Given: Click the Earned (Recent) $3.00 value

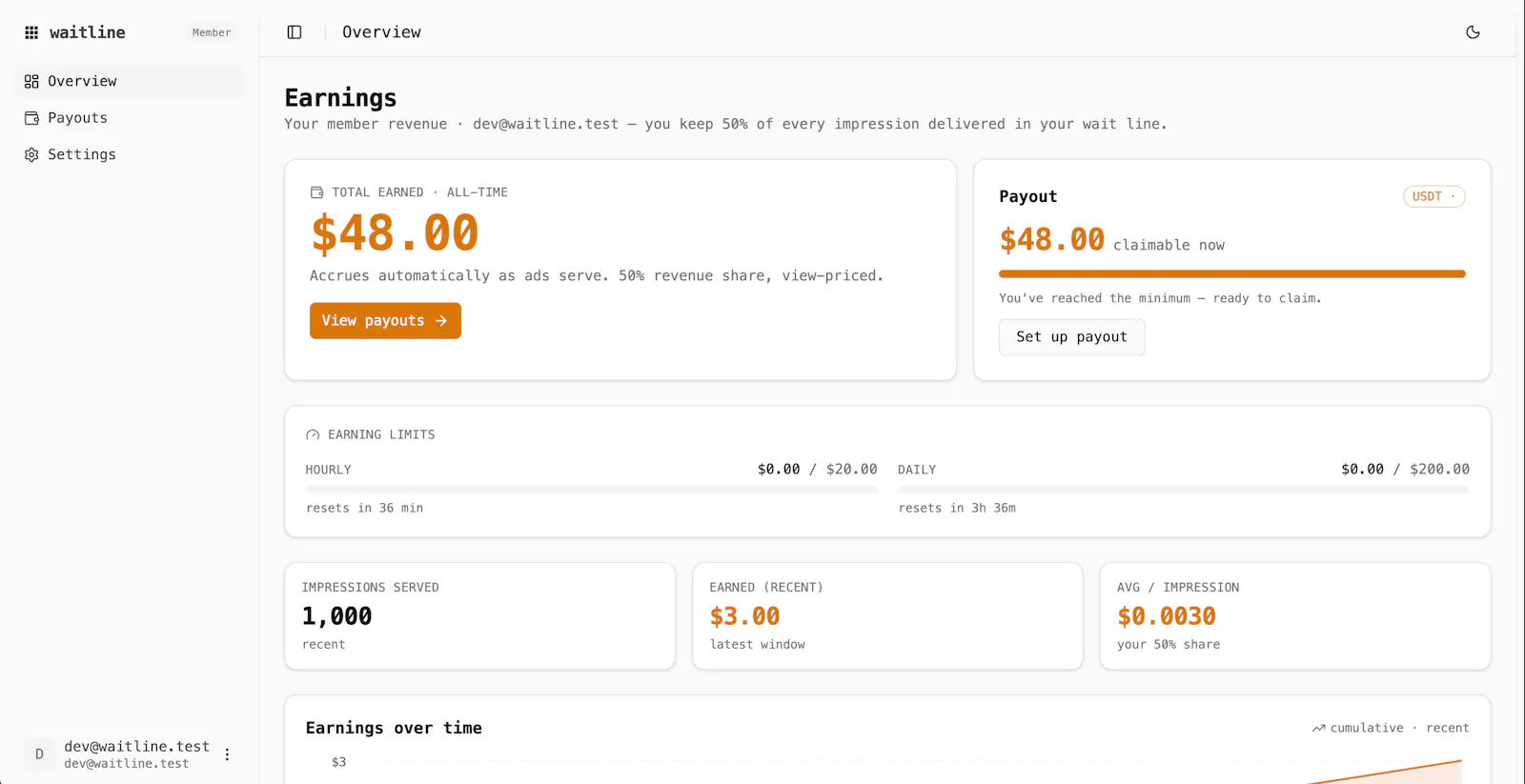Looking at the screenshot, I should click(745, 616).
